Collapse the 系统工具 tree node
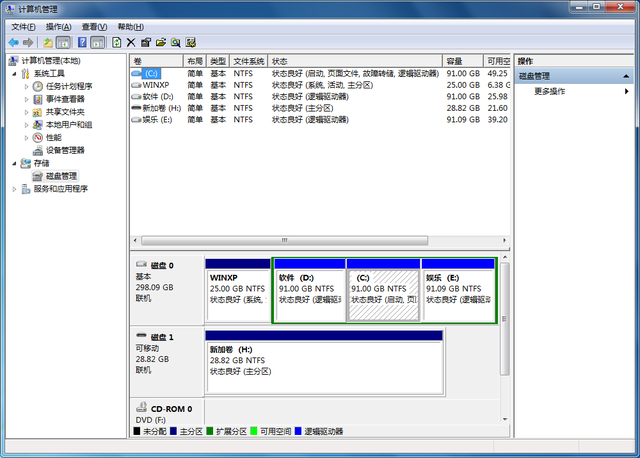Image resolution: width=640 pixels, height=458 pixels. pyautogui.click(x=13, y=74)
